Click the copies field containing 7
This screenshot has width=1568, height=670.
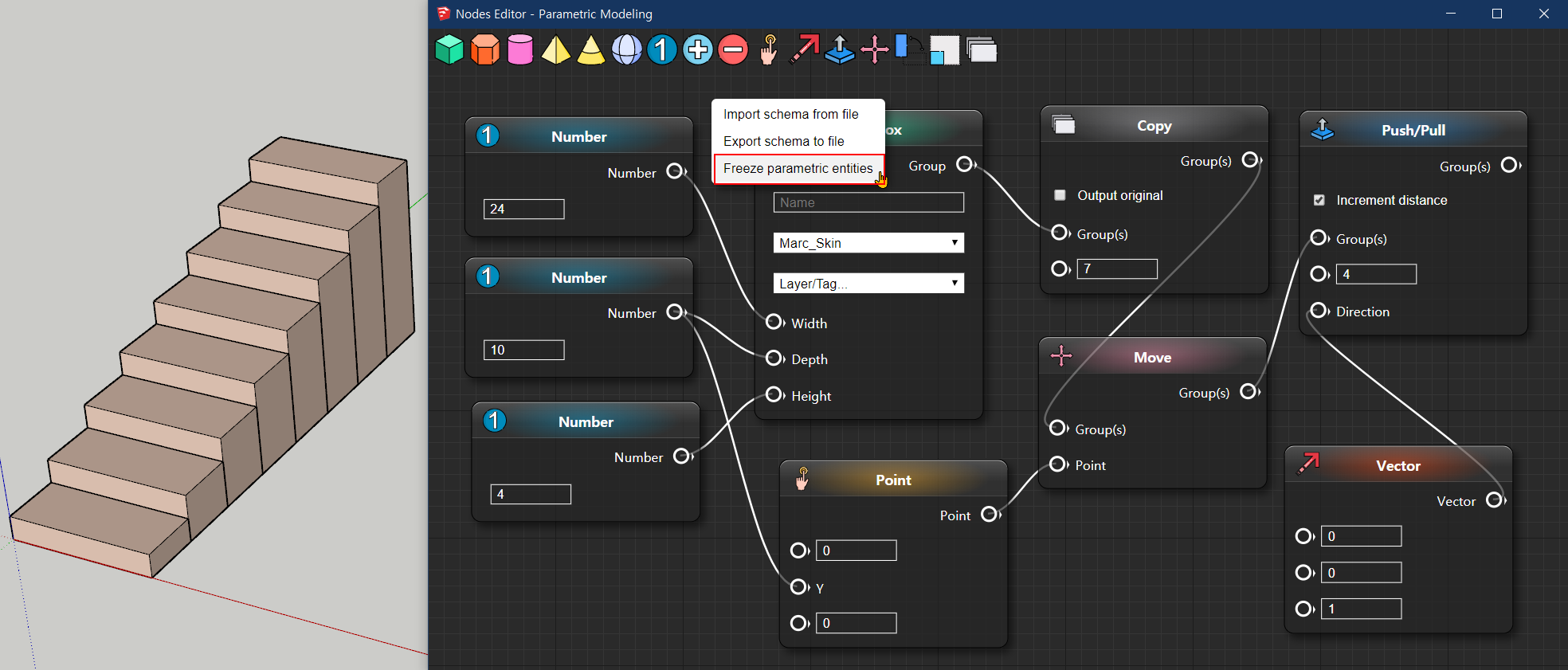coord(1117,268)
